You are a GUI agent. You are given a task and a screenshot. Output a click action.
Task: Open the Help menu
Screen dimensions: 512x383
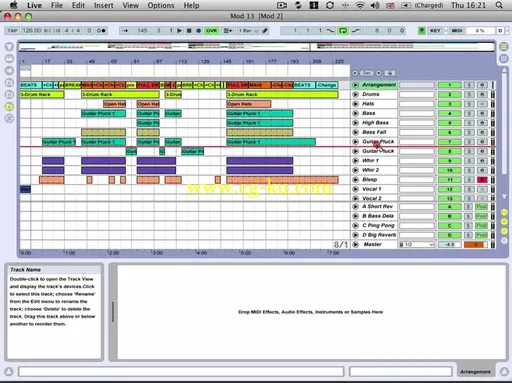[x=191, y=5]
